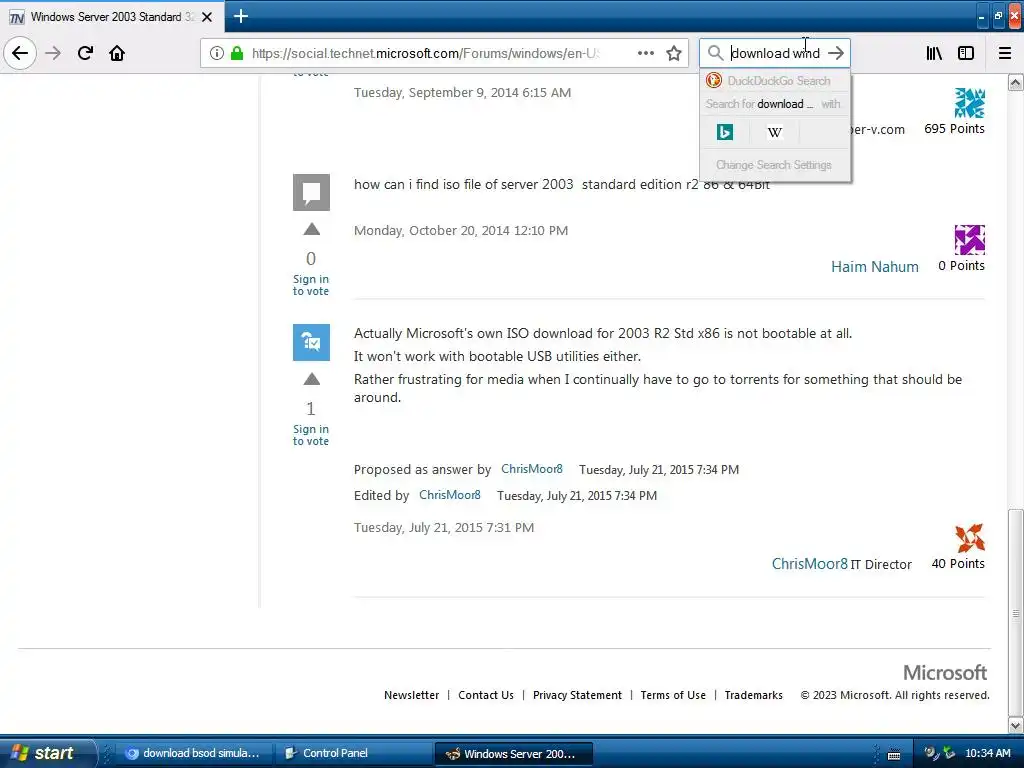Open ChrisMoor8 IT Director profile link

(x=810, y=564)
